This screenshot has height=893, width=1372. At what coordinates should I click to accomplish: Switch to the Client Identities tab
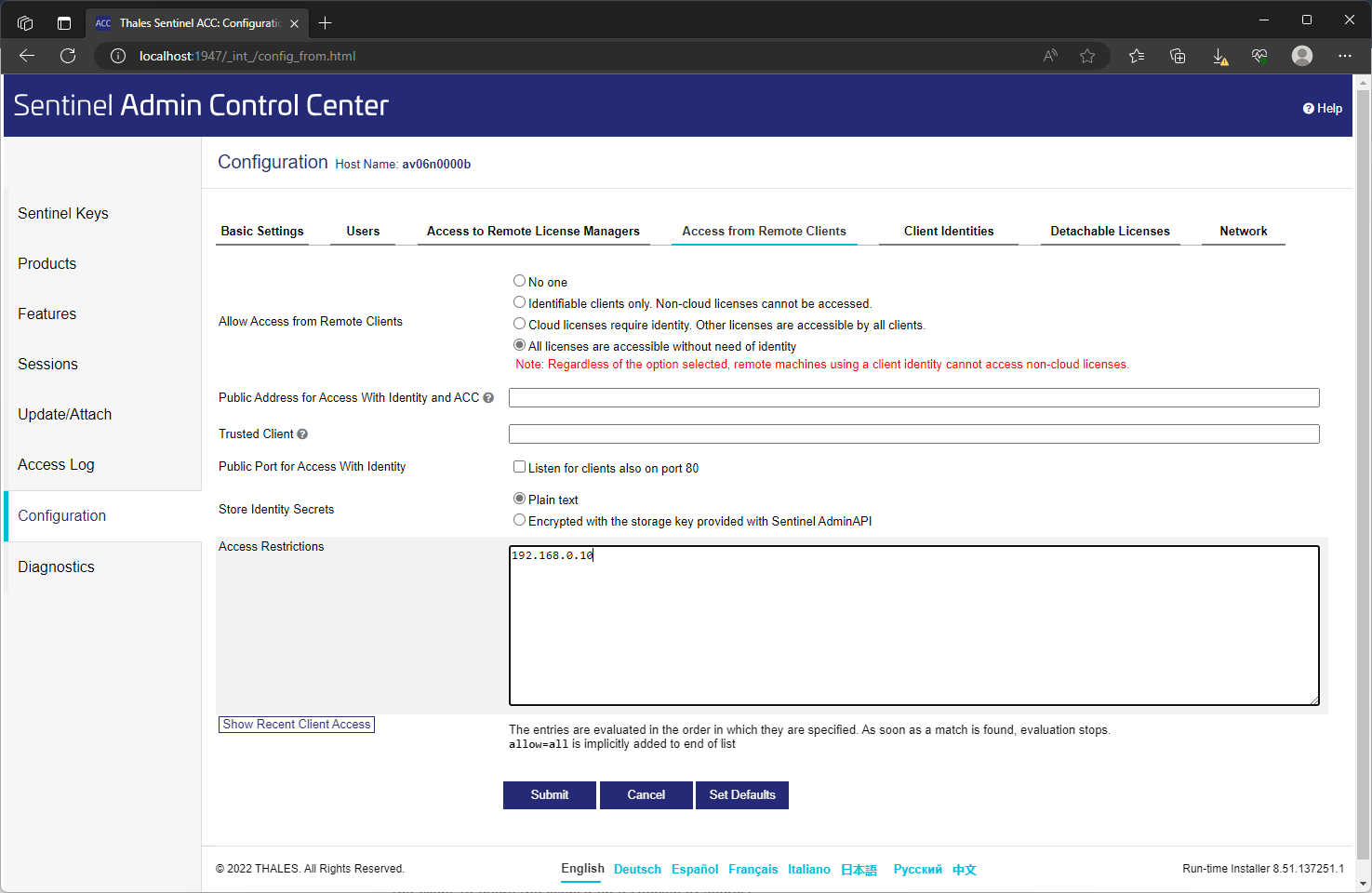pos(948,231)
